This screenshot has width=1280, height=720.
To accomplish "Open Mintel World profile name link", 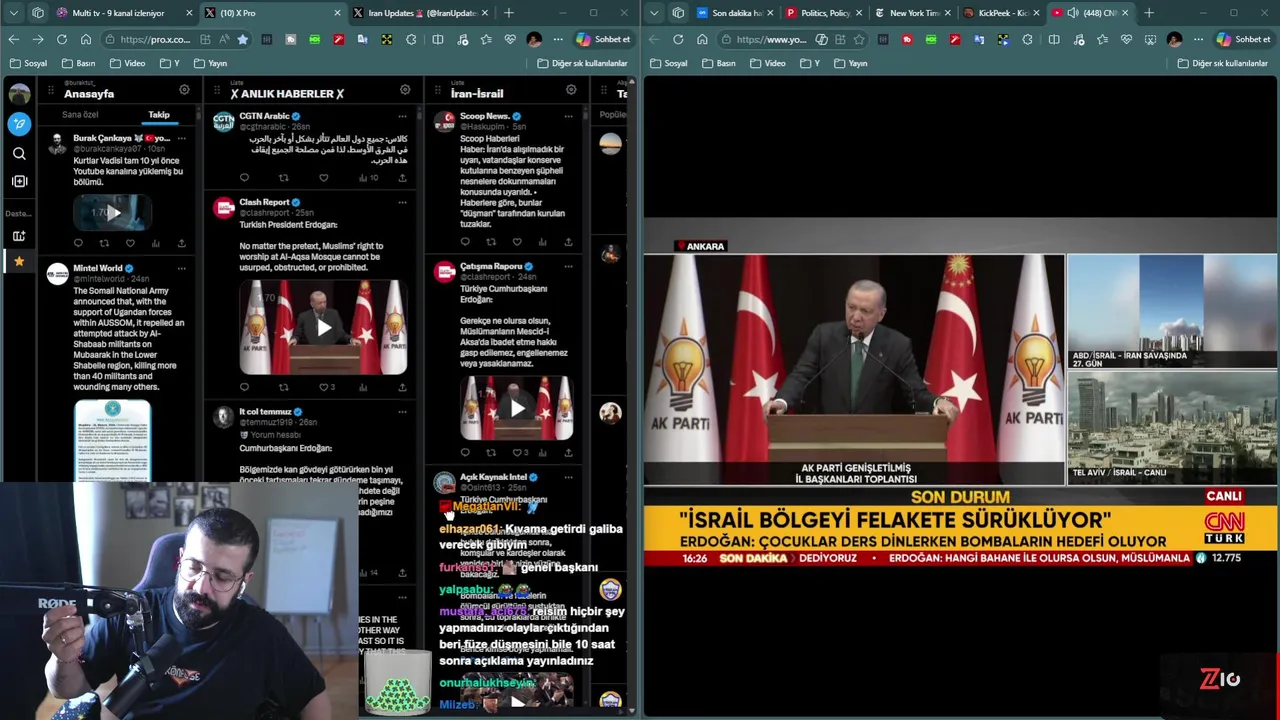I will pyautogui.click(x=97, y=268).
